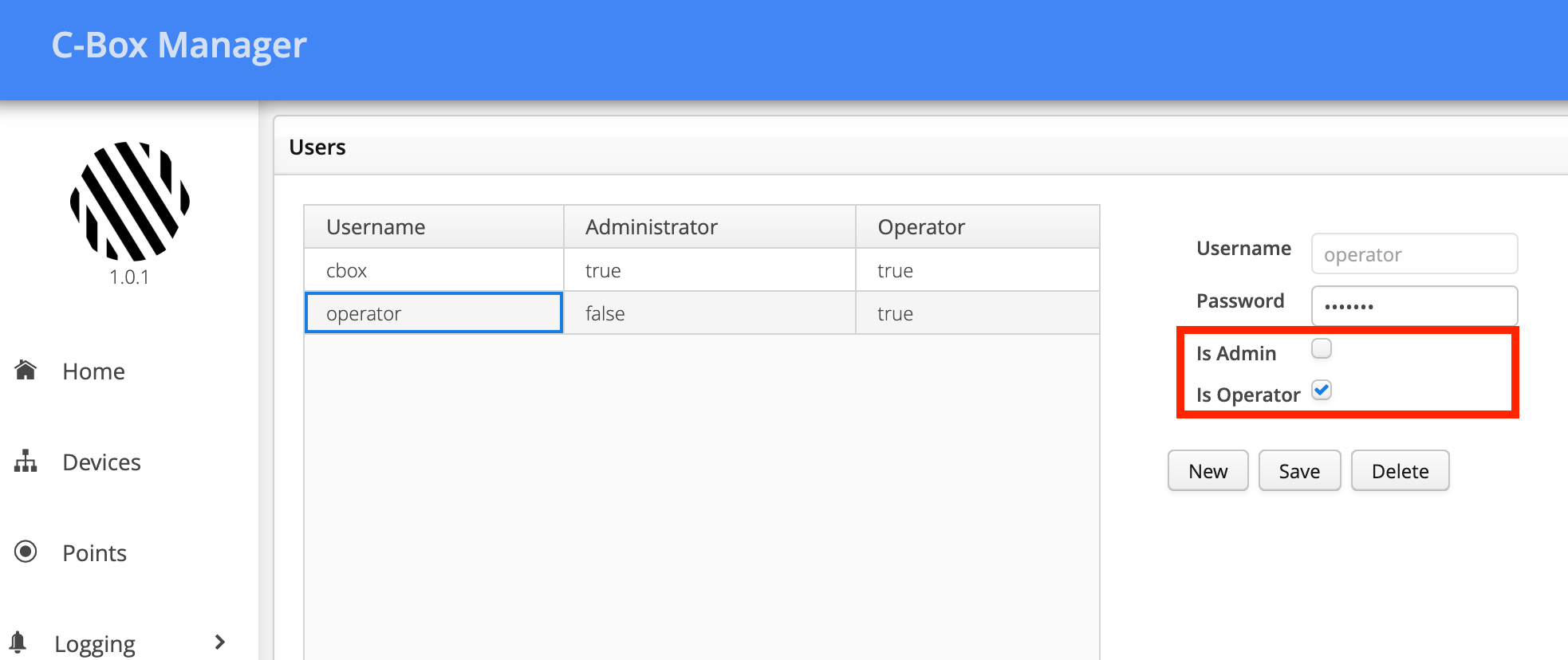Click the Devices network icon
The height and width of the screenshot is (660, 1568).
pos(26,461)
